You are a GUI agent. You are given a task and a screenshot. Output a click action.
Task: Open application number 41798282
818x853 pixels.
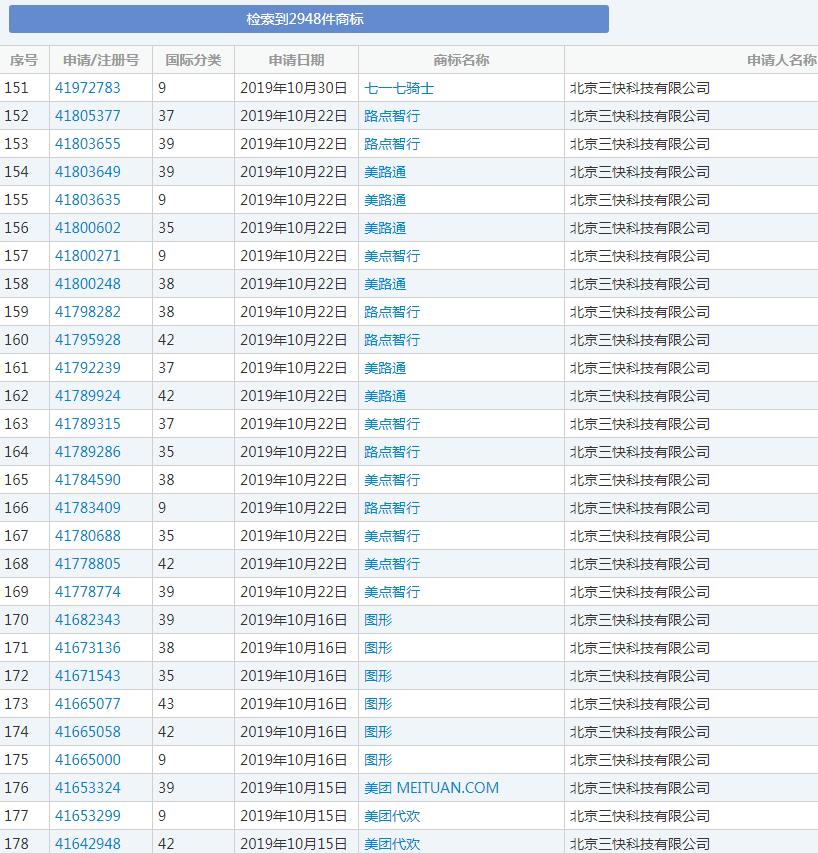pos(88,312)
